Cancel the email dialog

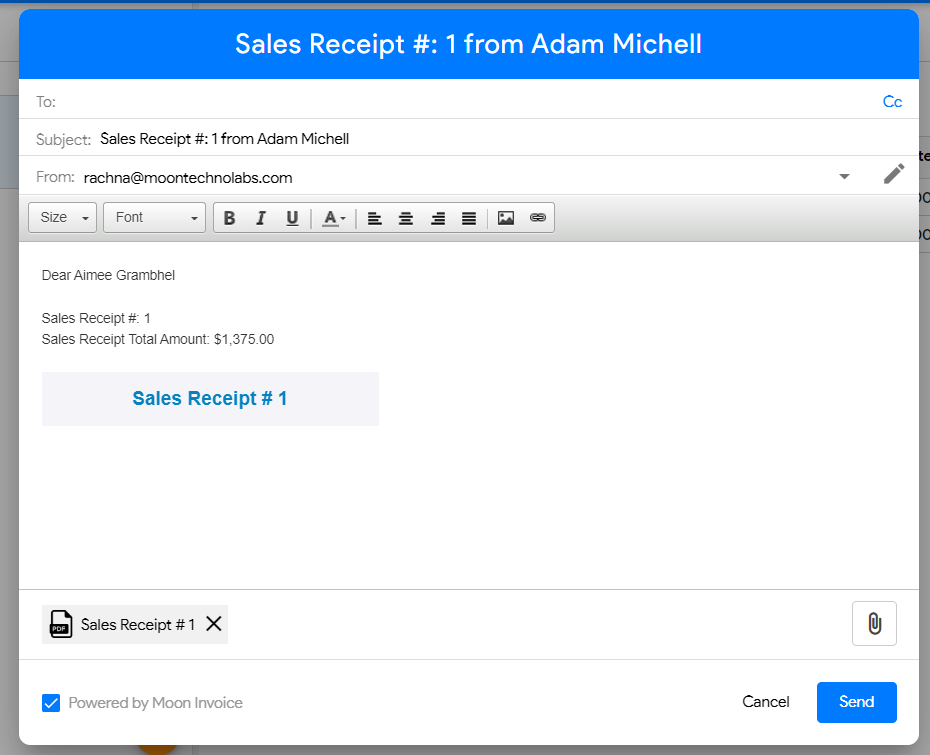point(766,702)
